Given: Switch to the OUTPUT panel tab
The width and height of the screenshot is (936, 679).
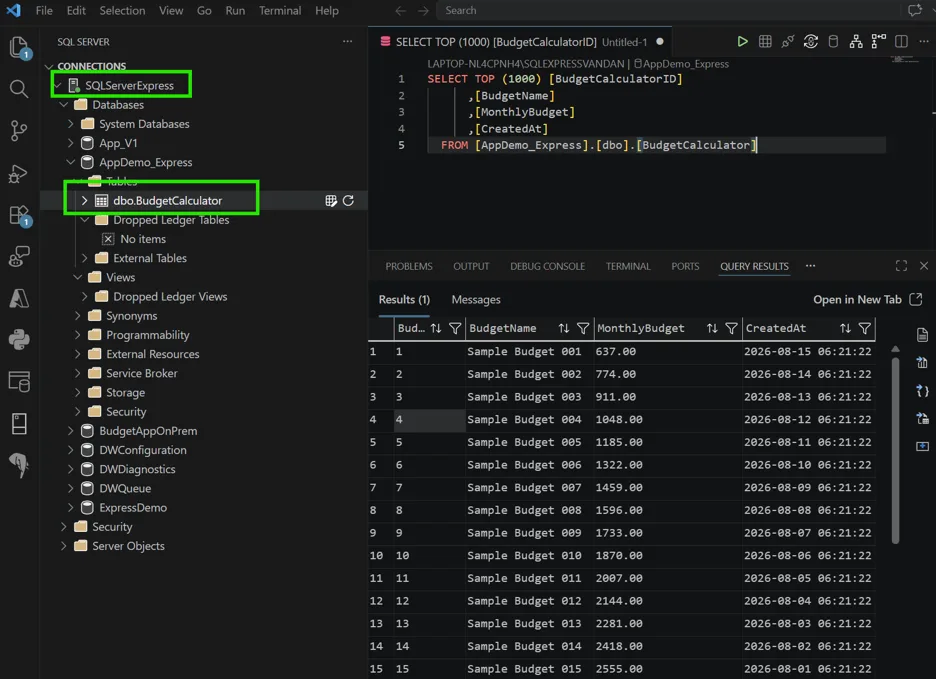Looking at the screenshot, I should (471, 266).
